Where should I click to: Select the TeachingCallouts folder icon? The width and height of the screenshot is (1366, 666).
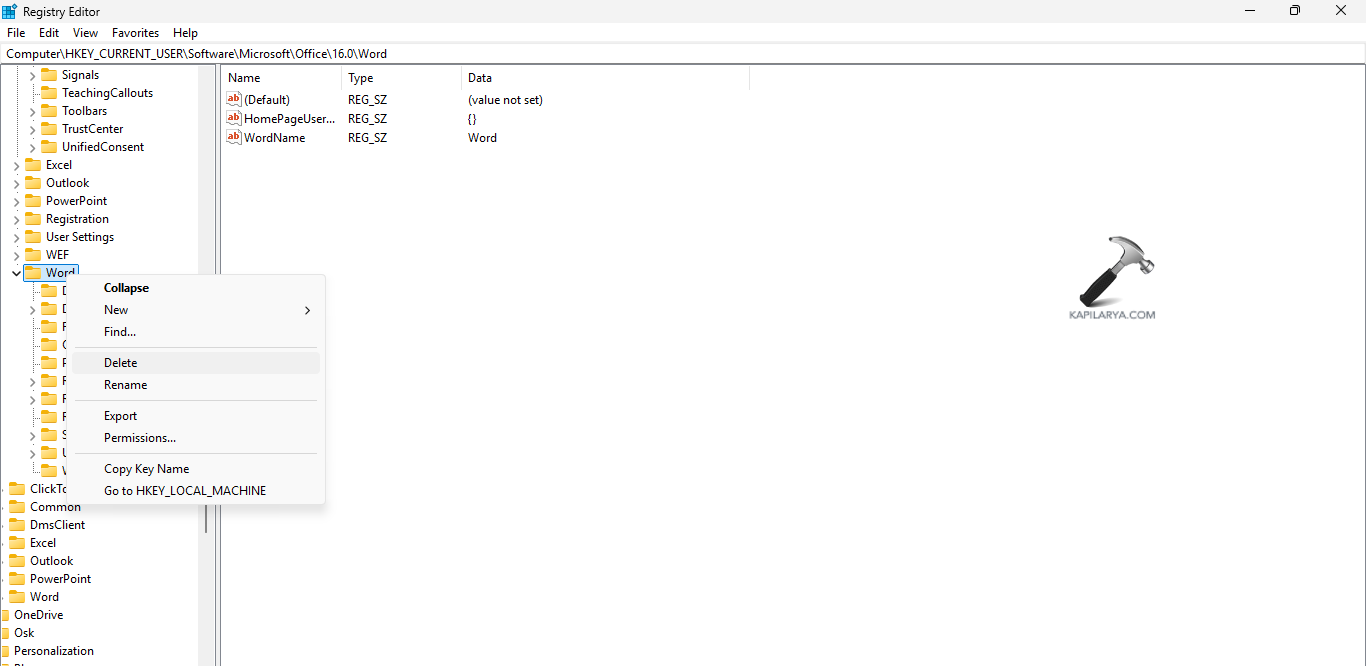(49, 93)
